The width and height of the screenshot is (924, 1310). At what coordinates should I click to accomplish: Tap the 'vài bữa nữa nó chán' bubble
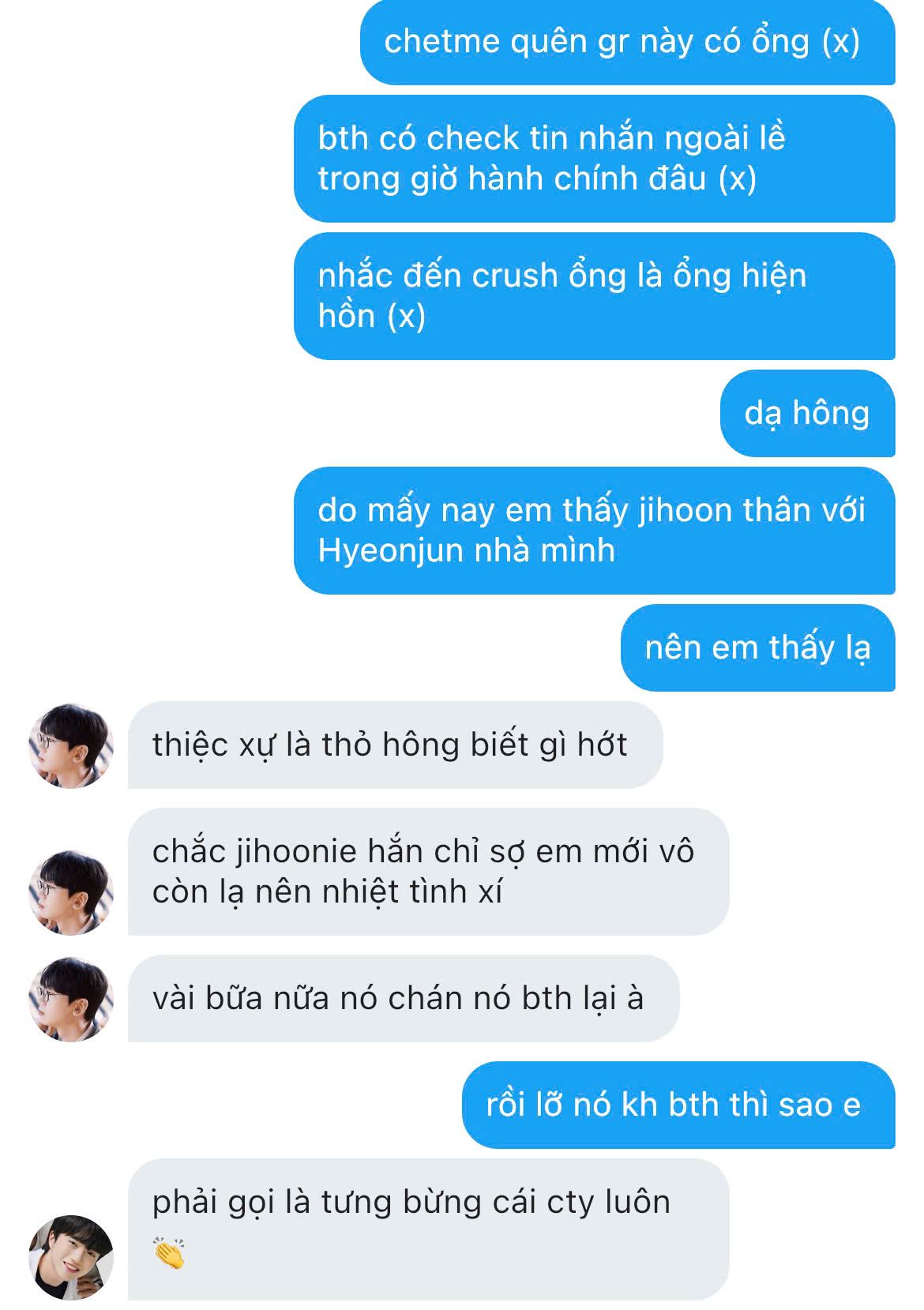click(404, 998)
